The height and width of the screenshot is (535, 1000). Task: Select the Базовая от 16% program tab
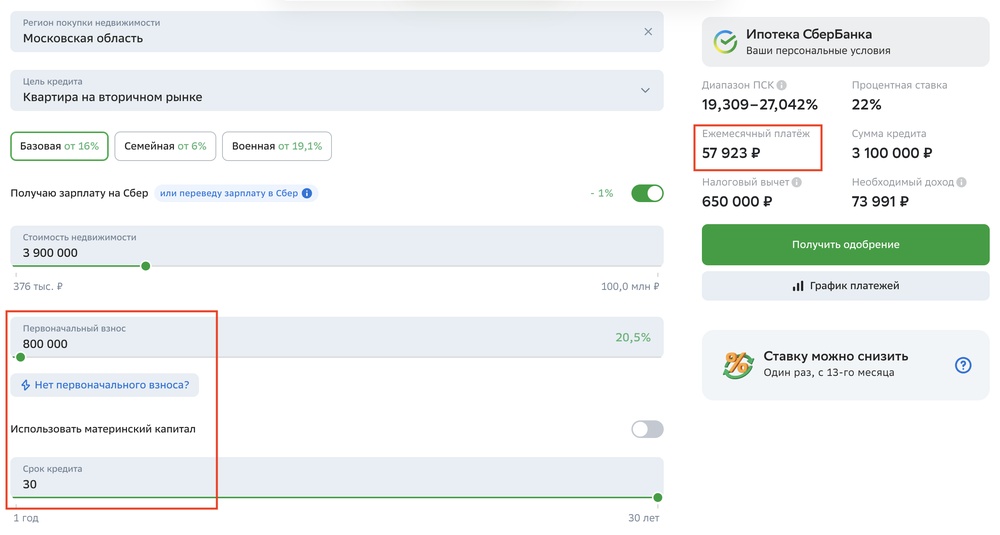59,146
